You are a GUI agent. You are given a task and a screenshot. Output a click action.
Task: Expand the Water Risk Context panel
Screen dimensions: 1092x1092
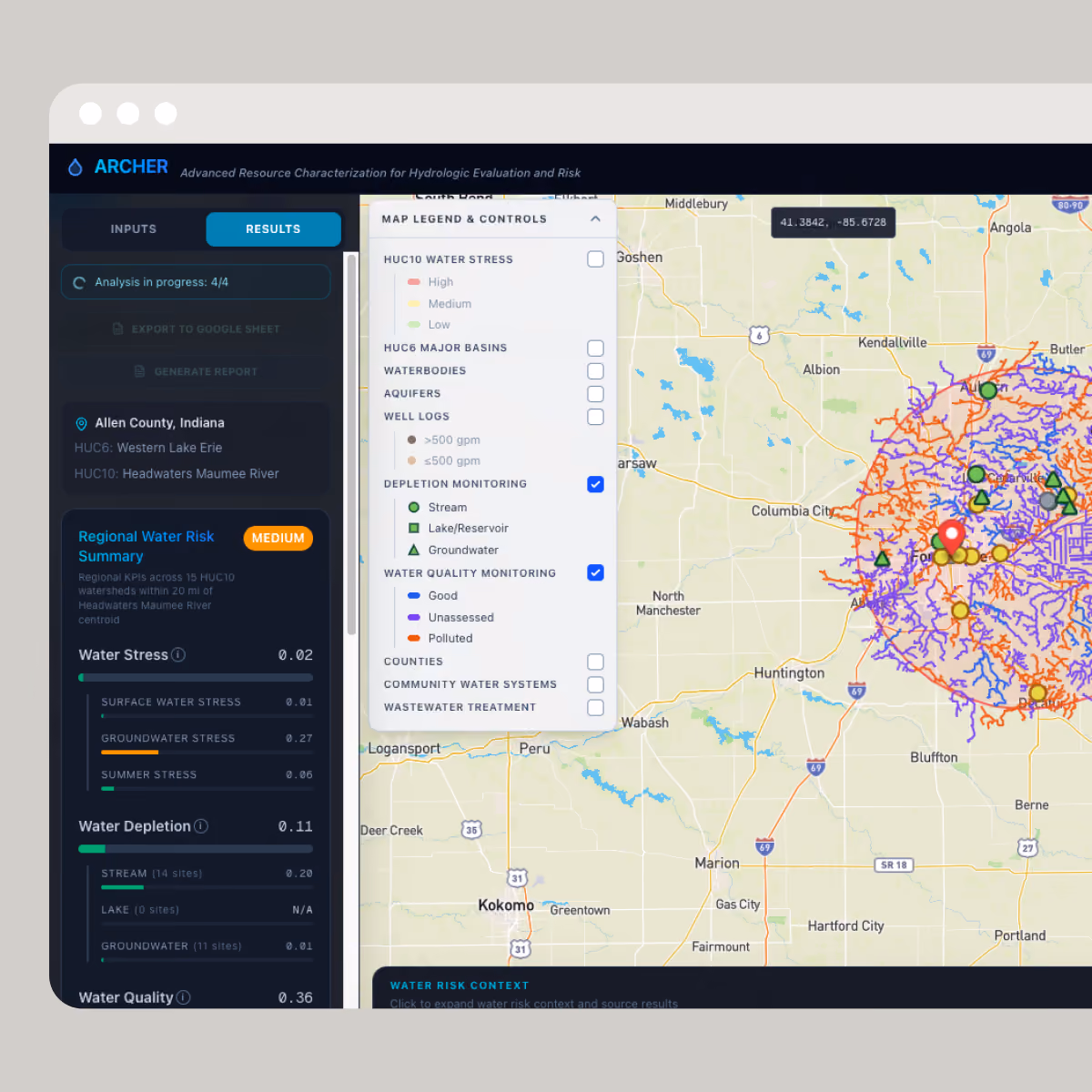[732, 987]
